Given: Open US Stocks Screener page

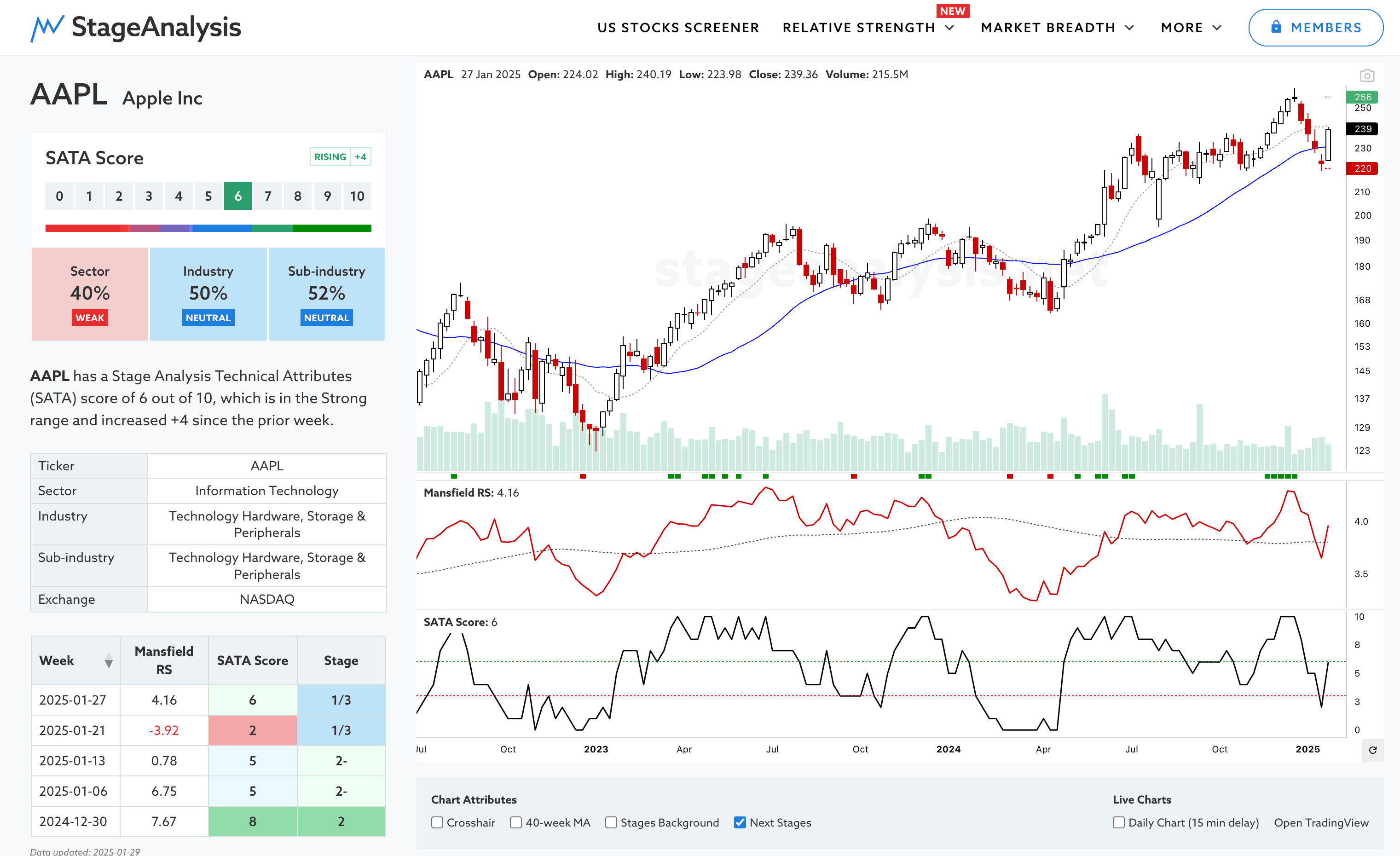Looking at the screenshot, I should coord(678,27).
